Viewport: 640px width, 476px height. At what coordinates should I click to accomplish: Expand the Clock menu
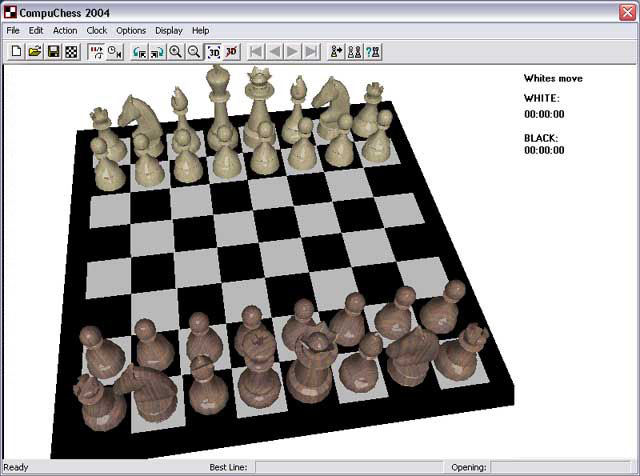click(x=97, y=31)
